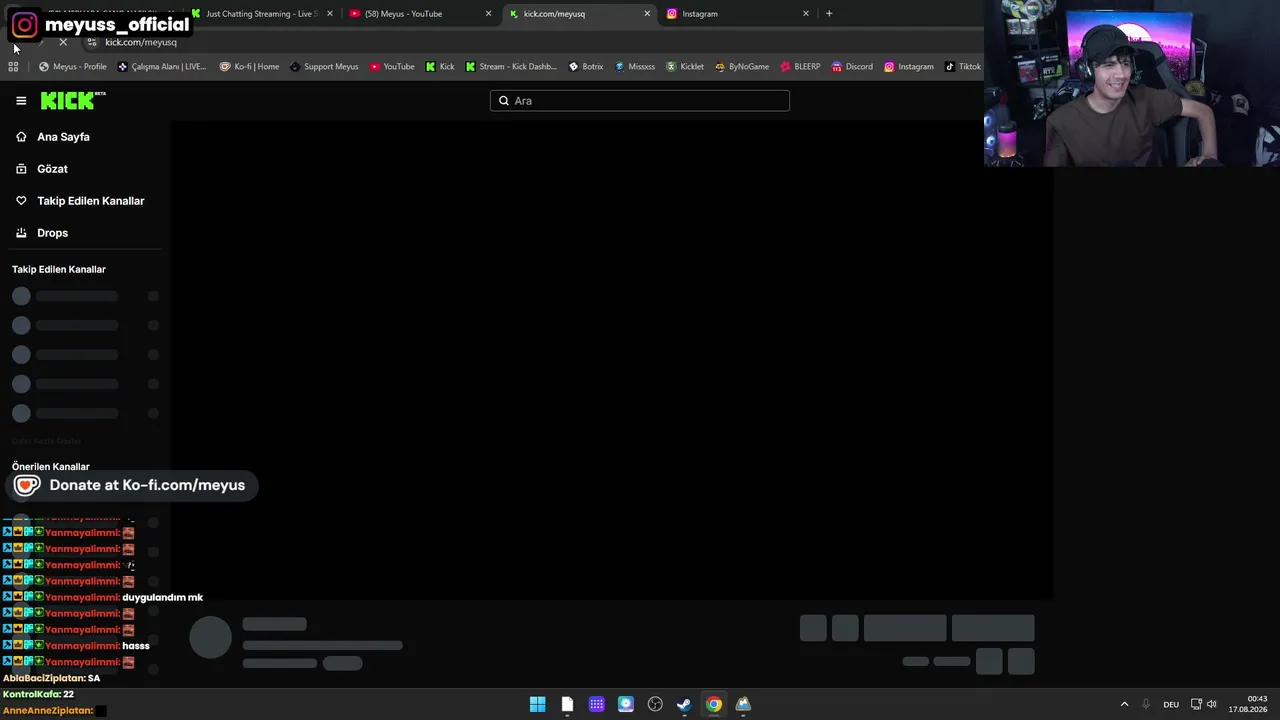This screenshot has height=720, width=1280.
Task: Click the Google Chrome taskbar icon
Action: click(714, 704)
